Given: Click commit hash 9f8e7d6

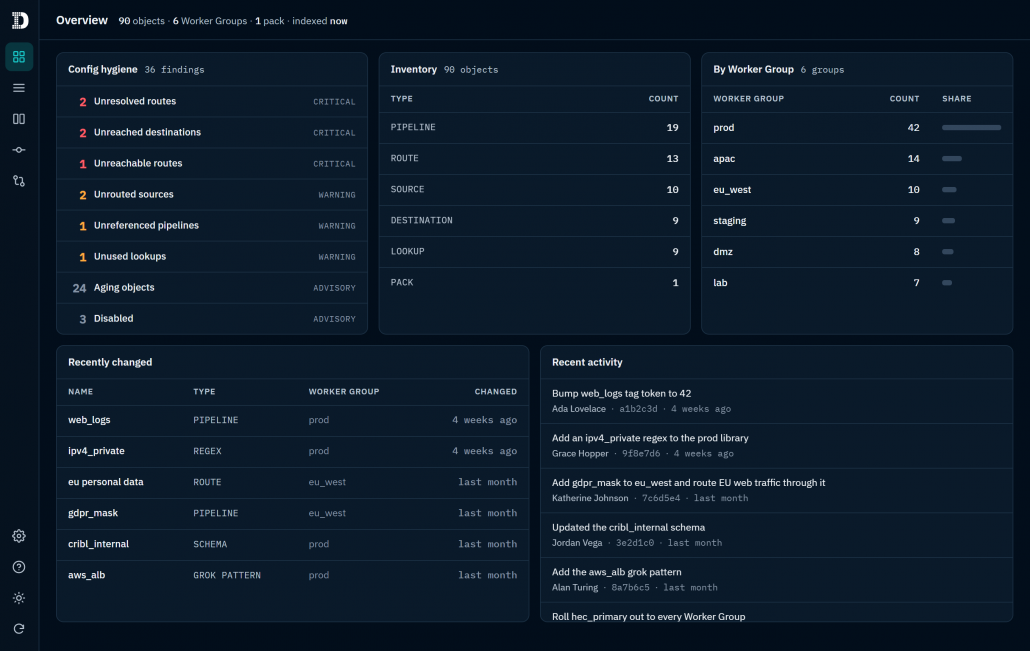Looking at the screenshot, I should 640,453.
